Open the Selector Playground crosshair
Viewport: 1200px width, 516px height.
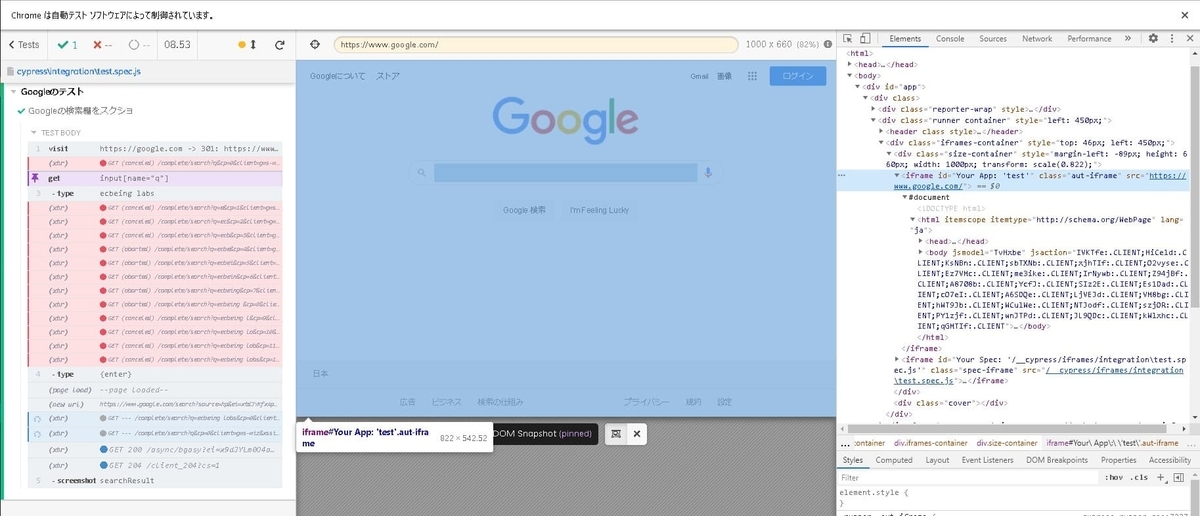[314, 45]
